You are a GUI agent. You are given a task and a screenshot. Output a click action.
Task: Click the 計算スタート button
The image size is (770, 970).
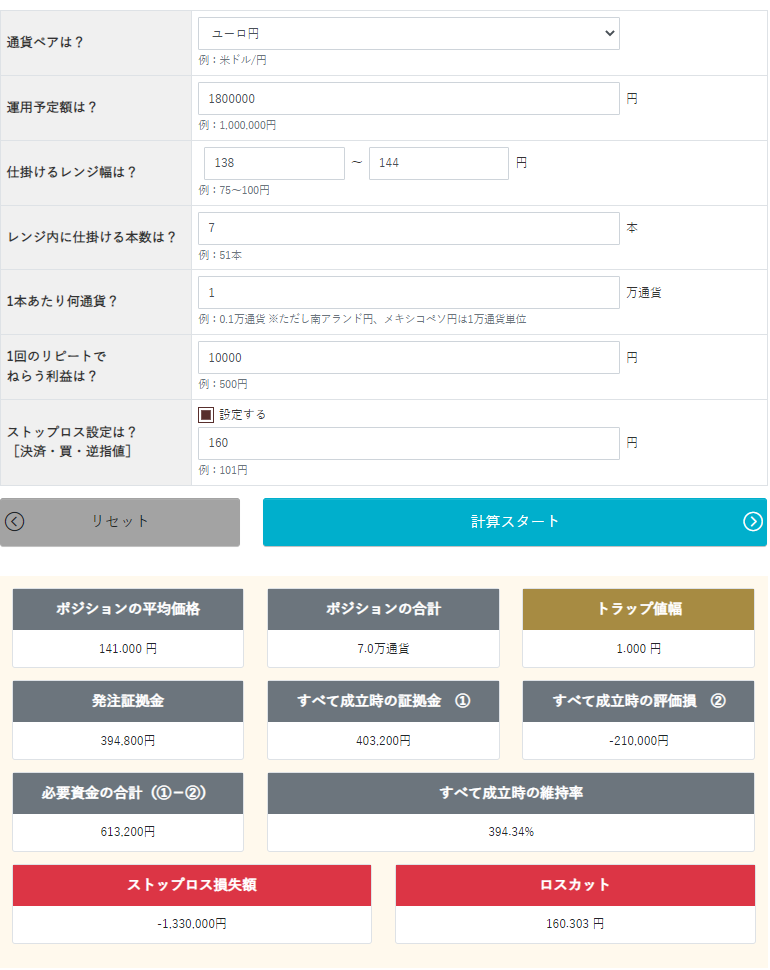[515, 521]
